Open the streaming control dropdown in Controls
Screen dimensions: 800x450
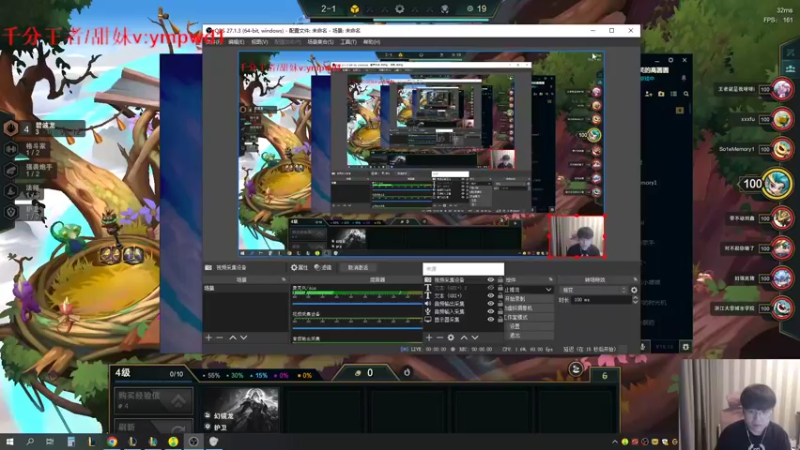(548, 290)
